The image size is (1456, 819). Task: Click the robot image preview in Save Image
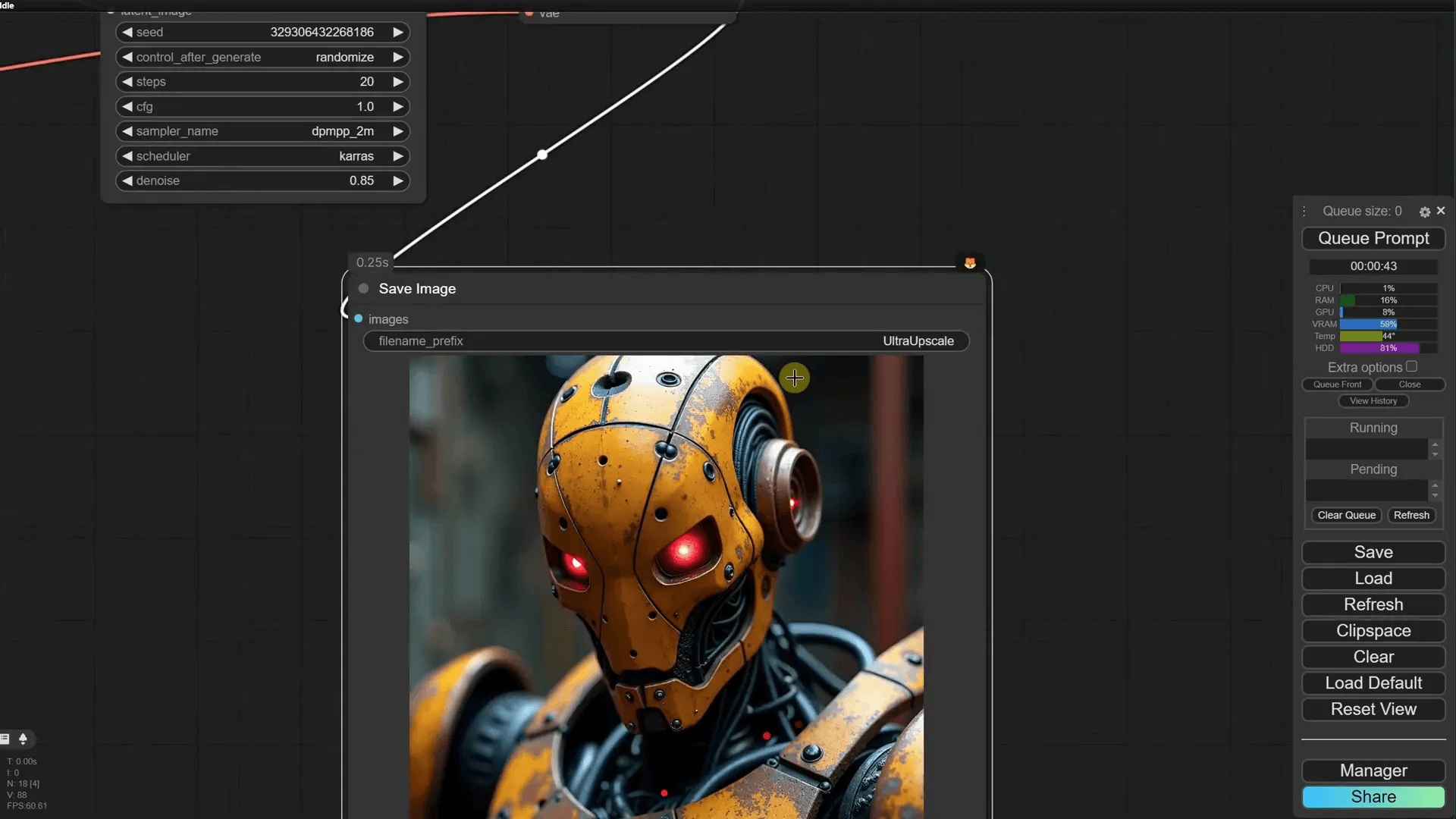(x=666, y=591)
